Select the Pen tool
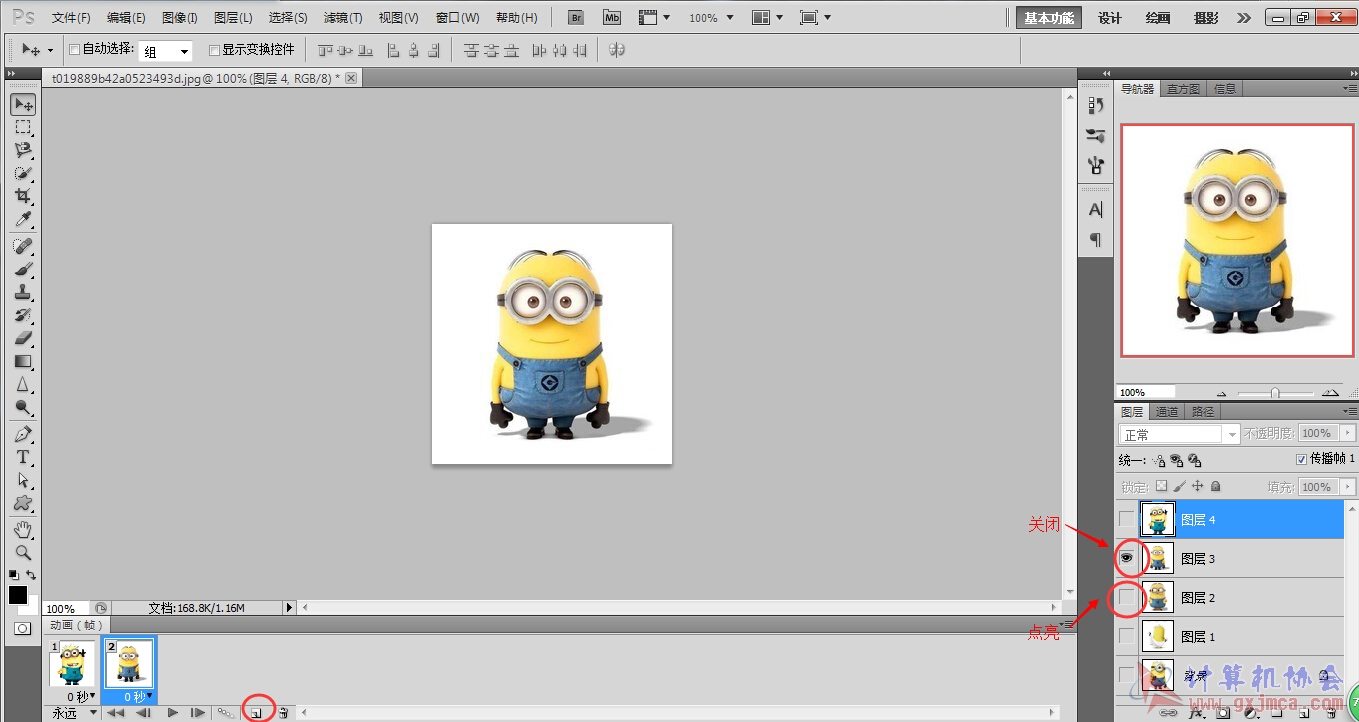This screenshot has height=722, width=1359. [x=23, y=434]
